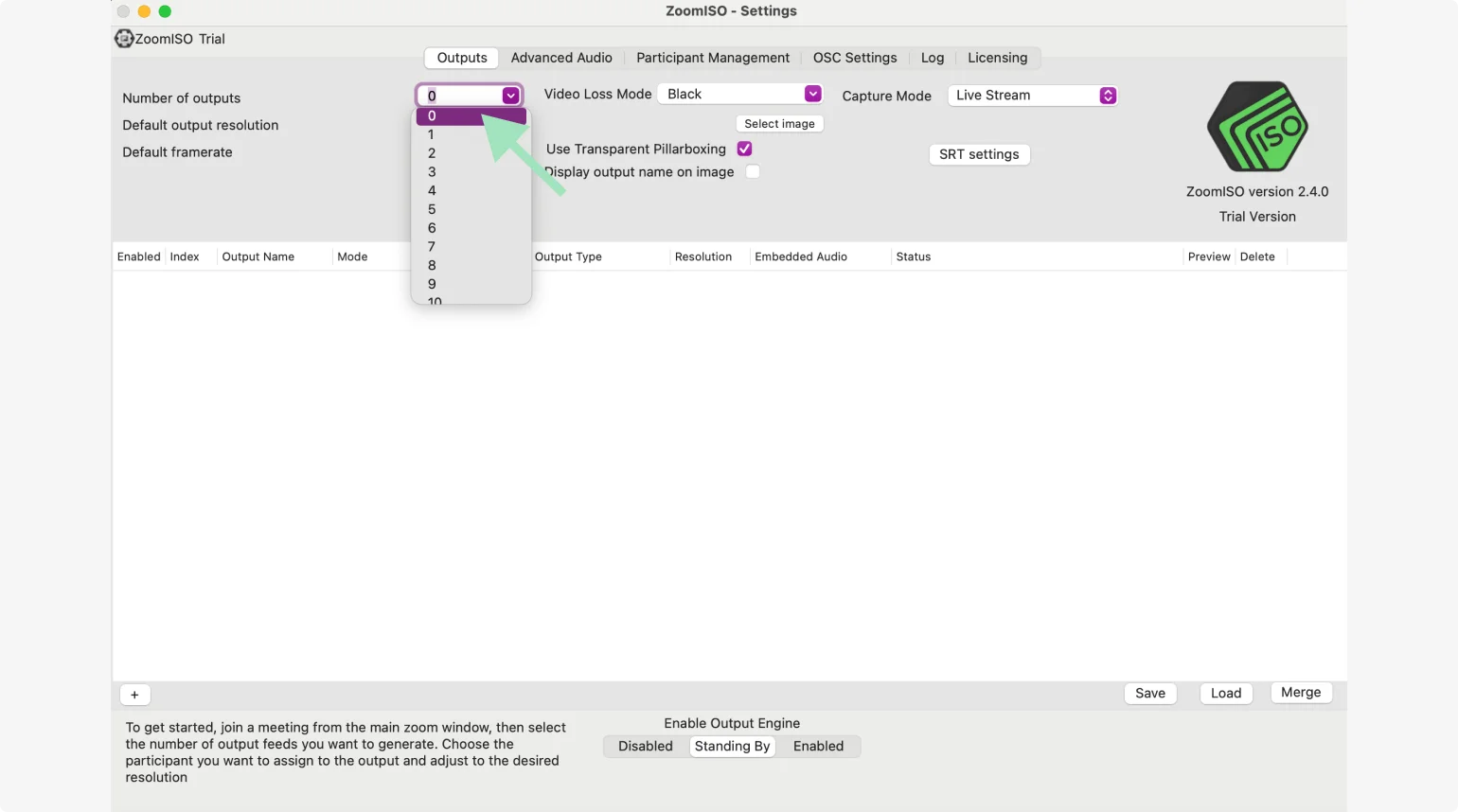This screenshot has width=1458, height=812.
Task: Click the Default framerate label
Action: pos(177,152)
